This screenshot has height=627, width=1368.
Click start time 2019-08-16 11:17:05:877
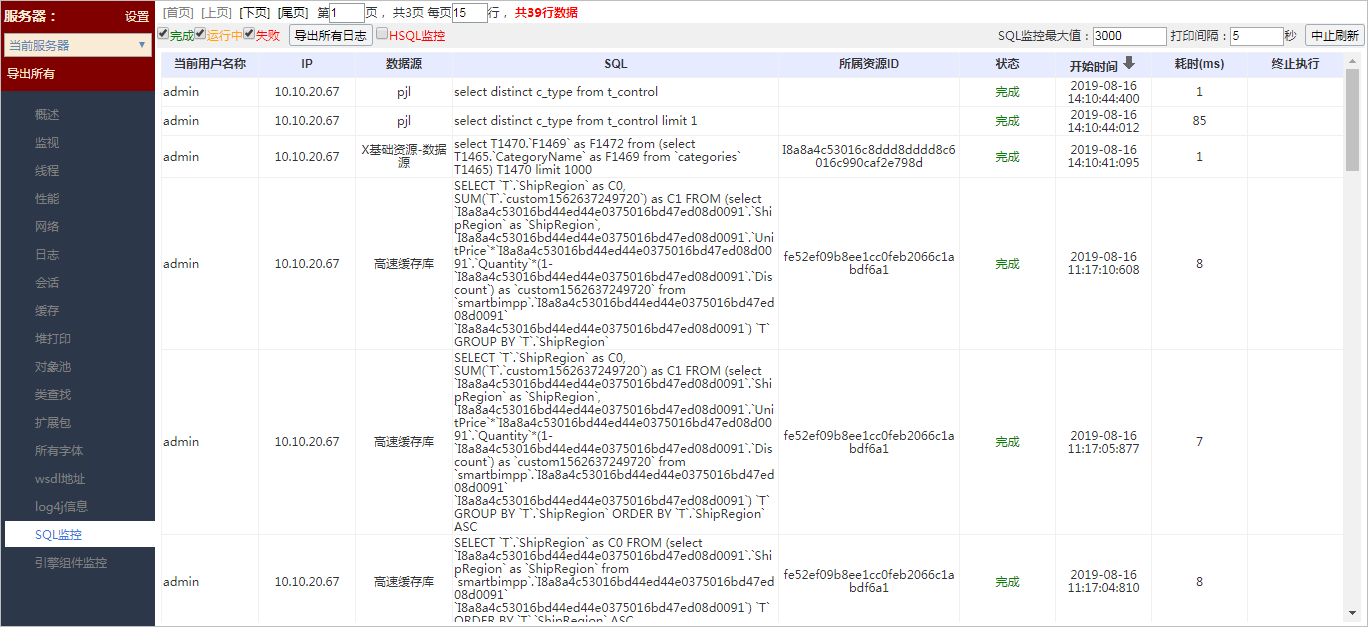coord(1103,442)
